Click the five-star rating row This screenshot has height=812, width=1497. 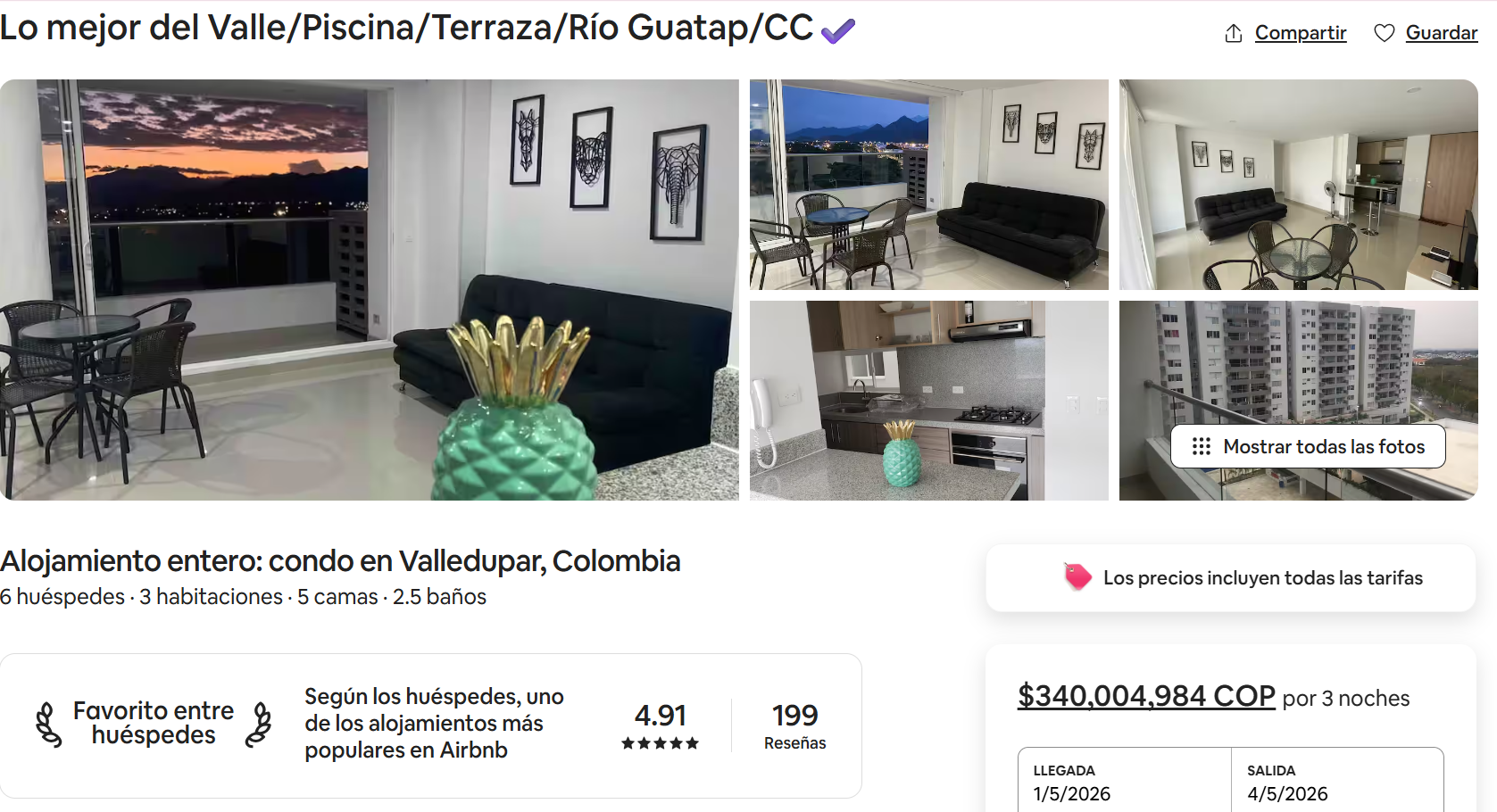pyautogui.click(x=661, y=742)
